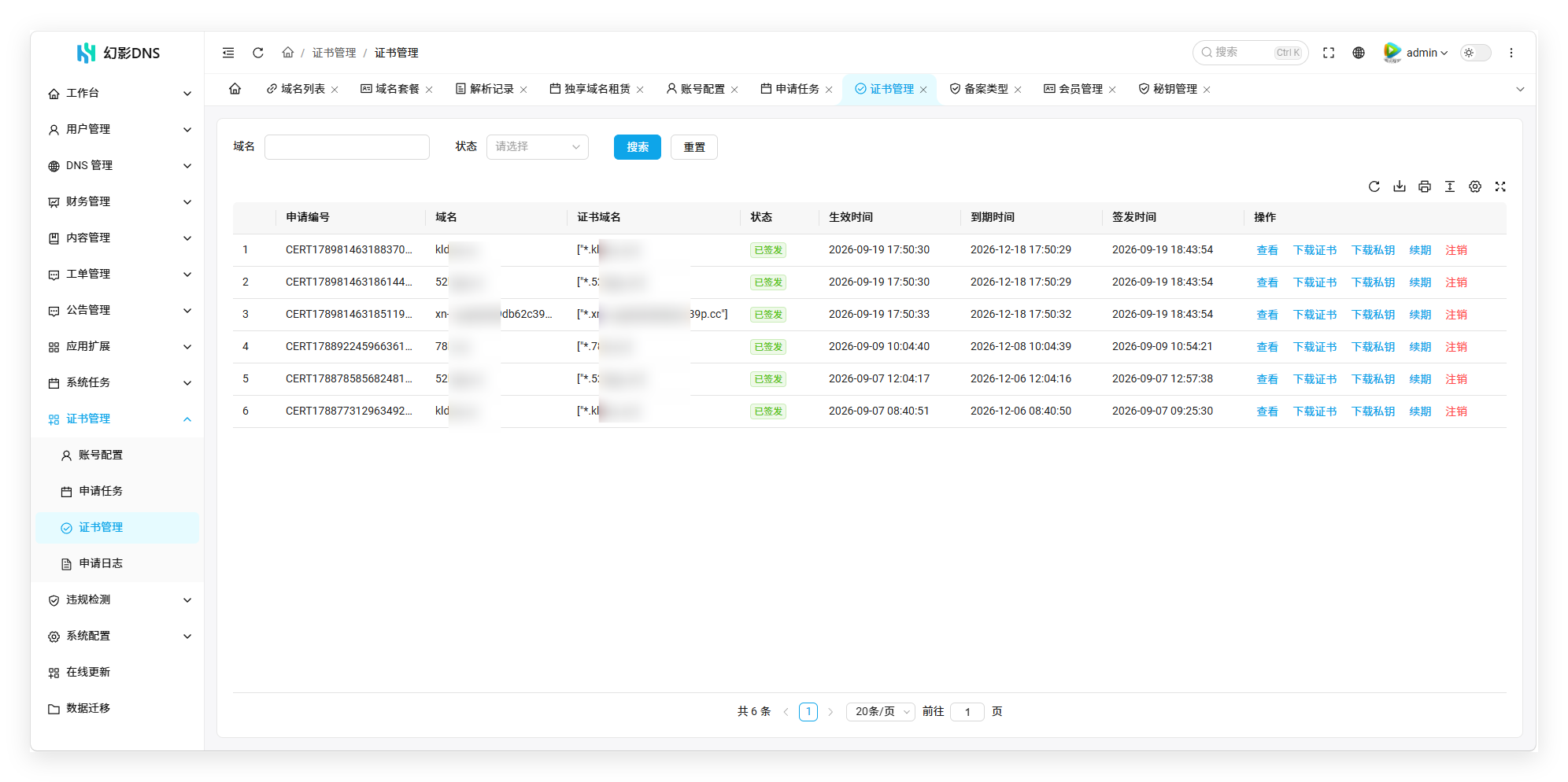Select page 1 in pagination

[x=808, y=712]
